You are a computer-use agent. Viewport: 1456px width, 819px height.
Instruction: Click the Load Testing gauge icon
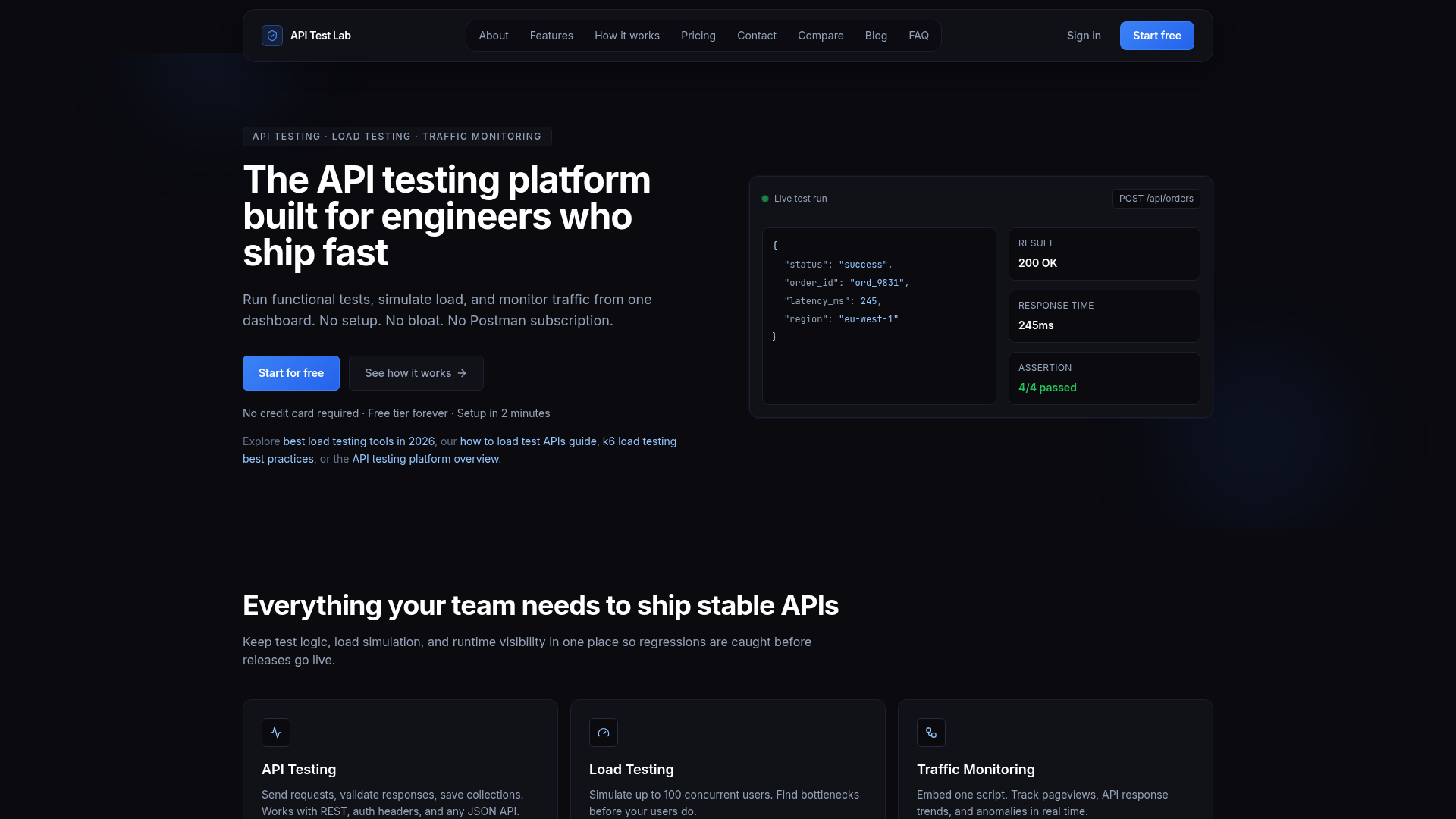[604, 733]
